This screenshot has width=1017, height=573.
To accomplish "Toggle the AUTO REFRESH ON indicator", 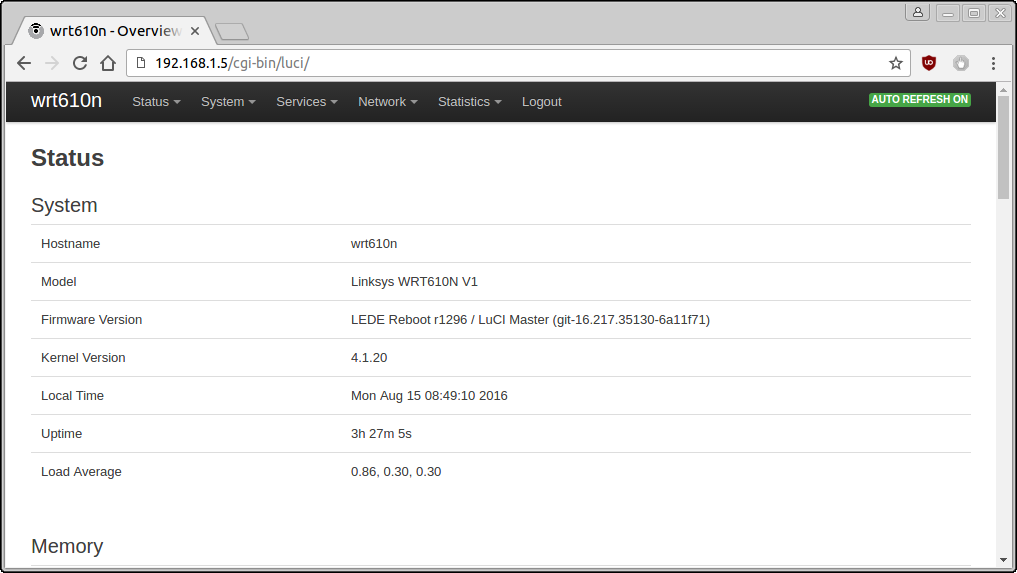I will tap(920, 99).
